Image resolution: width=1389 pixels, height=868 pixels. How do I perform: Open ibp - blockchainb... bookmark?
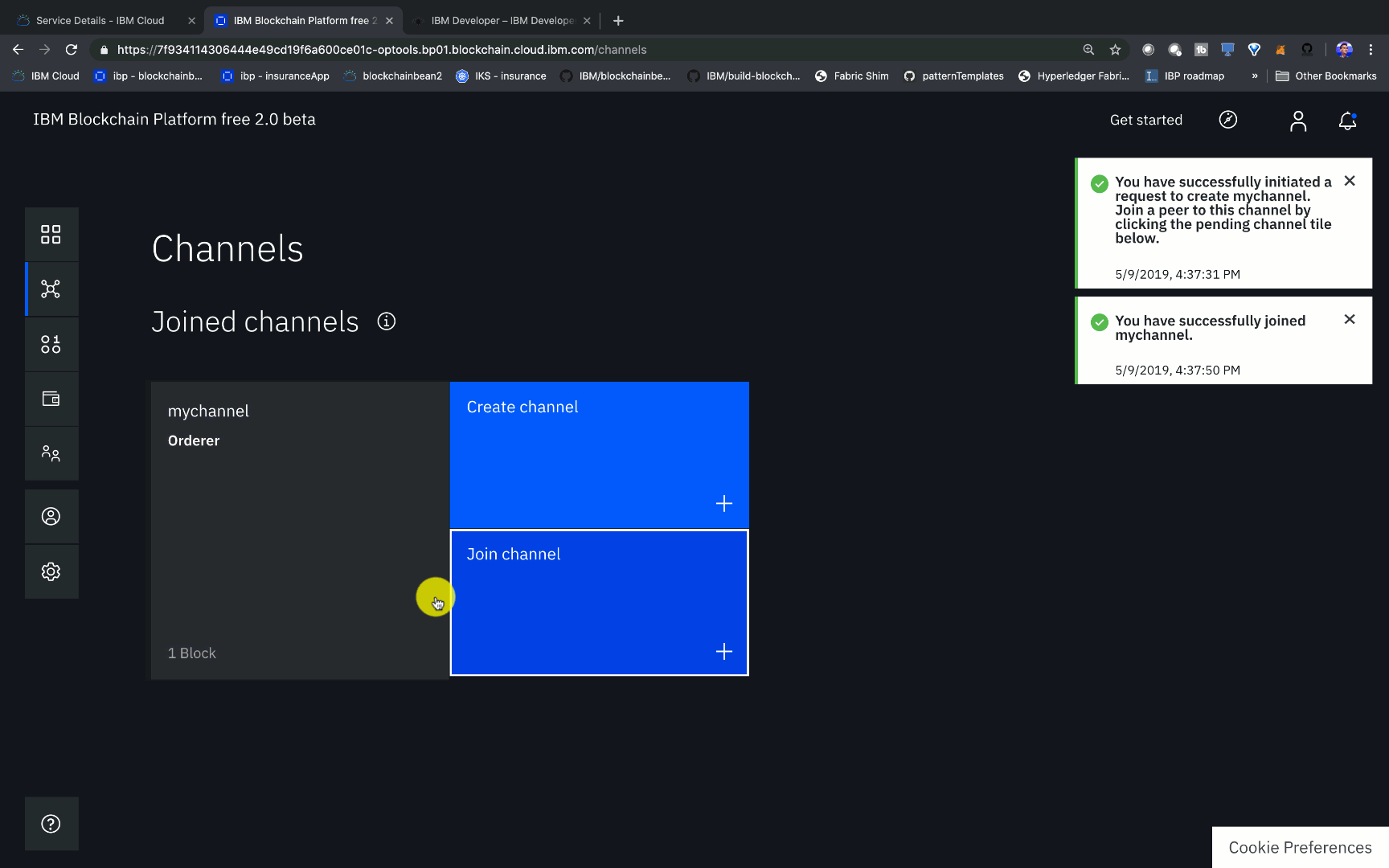[x=149, y=76]
